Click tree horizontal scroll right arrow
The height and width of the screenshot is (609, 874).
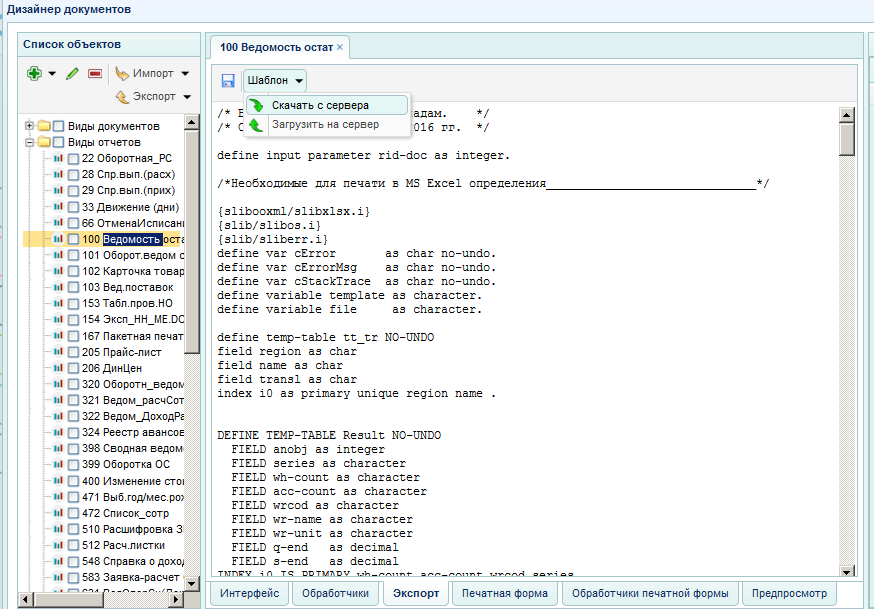click(x=176, y=600)
